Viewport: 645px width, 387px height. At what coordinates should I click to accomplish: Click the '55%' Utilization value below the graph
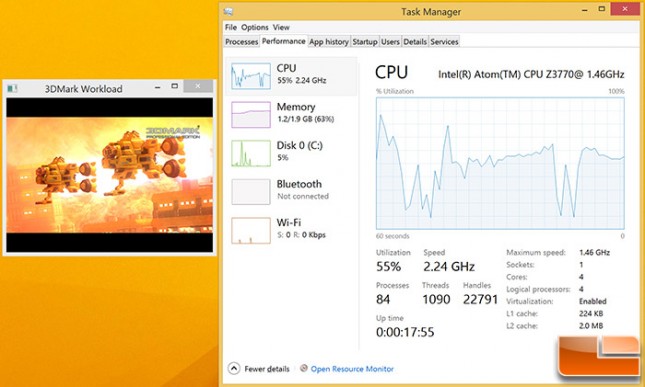388,266
